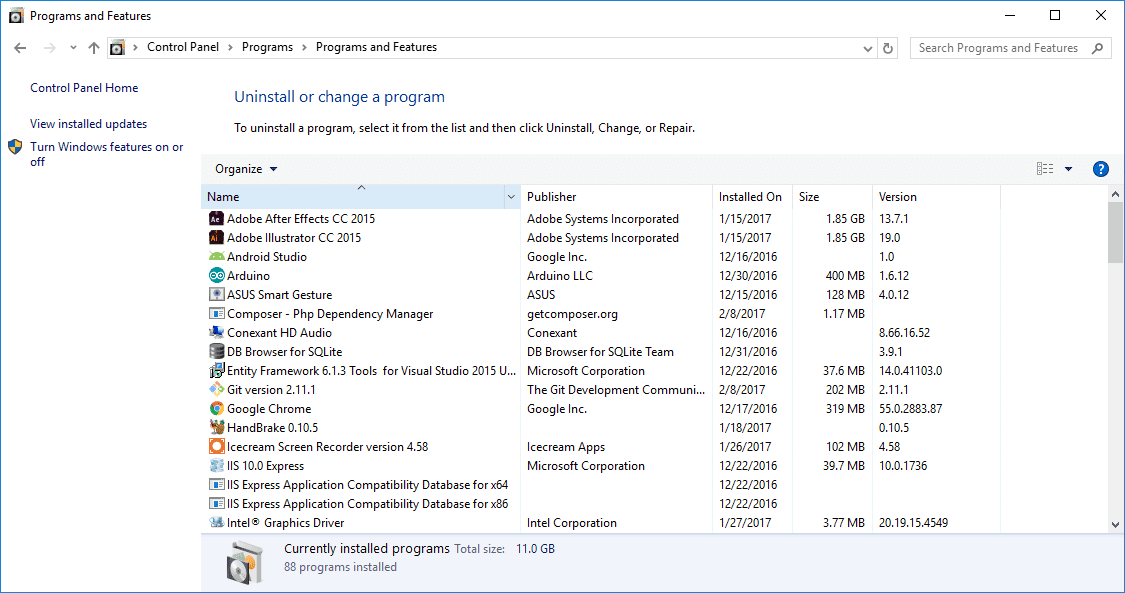This screenshot has height=593, width=1125.
Task: Expand the address bar history dropdown
Action: tap(867, 48)
